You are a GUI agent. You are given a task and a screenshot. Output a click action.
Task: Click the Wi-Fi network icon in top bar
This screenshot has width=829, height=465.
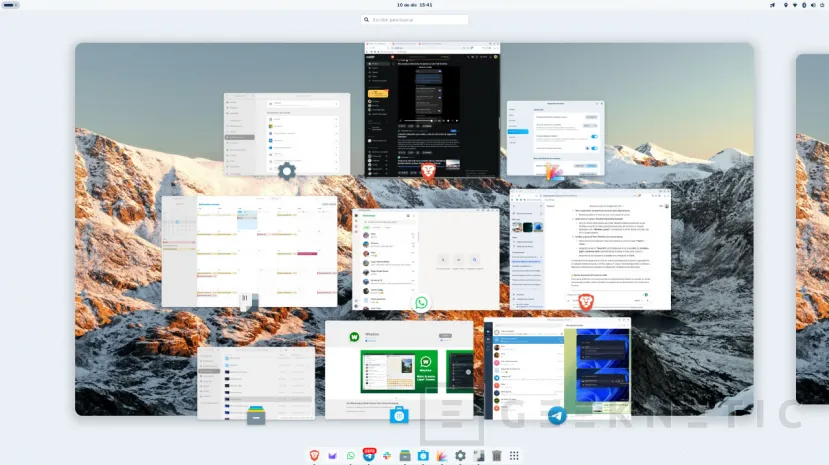click(795, 5)
